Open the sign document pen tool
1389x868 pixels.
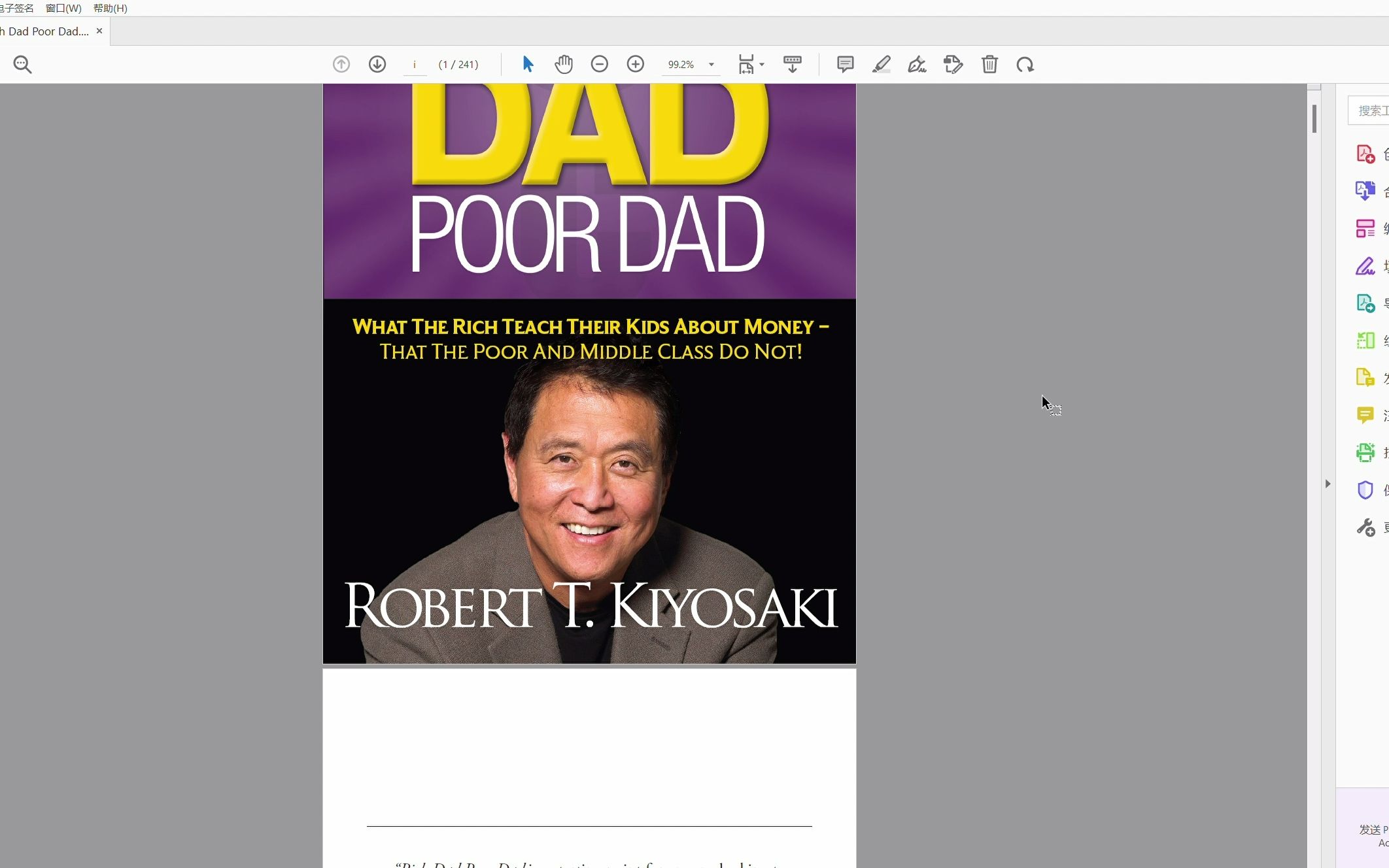coord(917,64)
